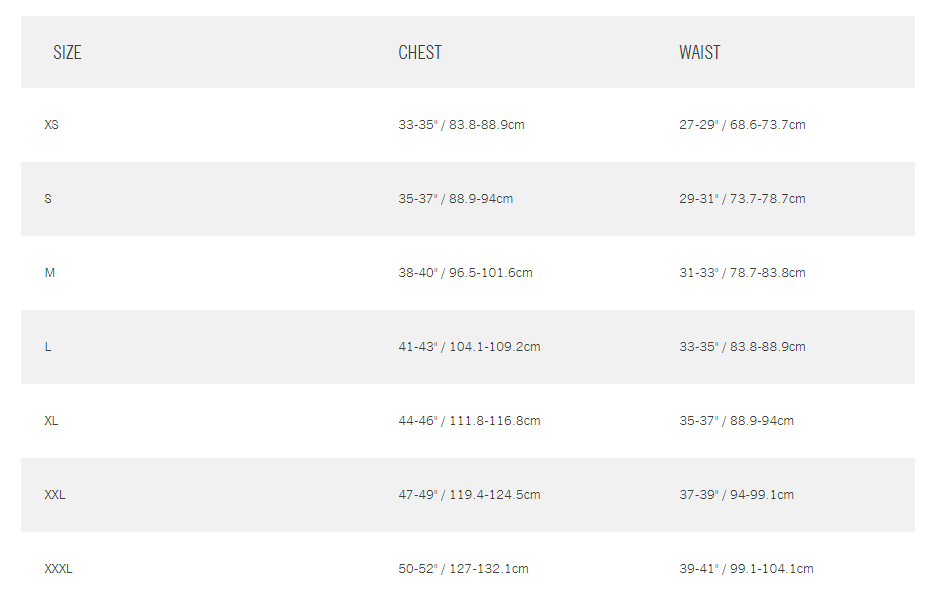Click the CHEST column header
The height and width of the screenshot is (605, 937).
coord(420,53)
